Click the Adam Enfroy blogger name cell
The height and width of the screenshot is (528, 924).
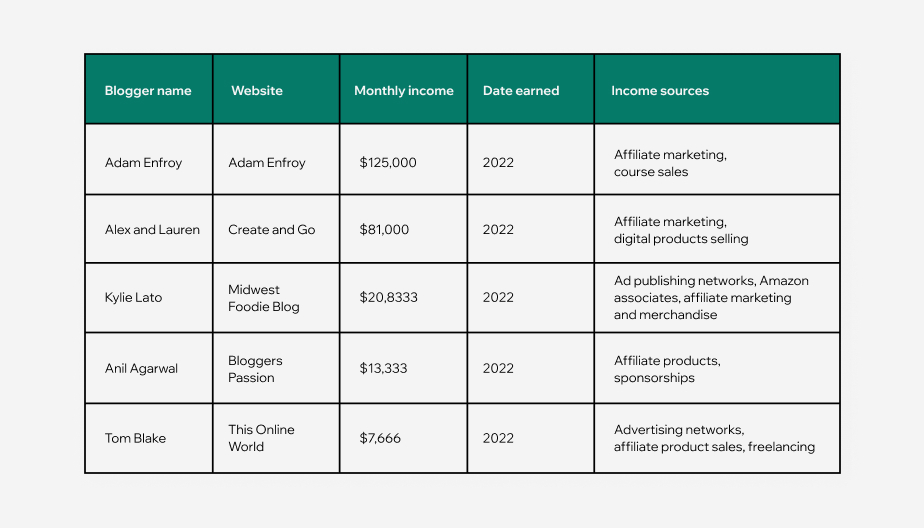[144, 163]
